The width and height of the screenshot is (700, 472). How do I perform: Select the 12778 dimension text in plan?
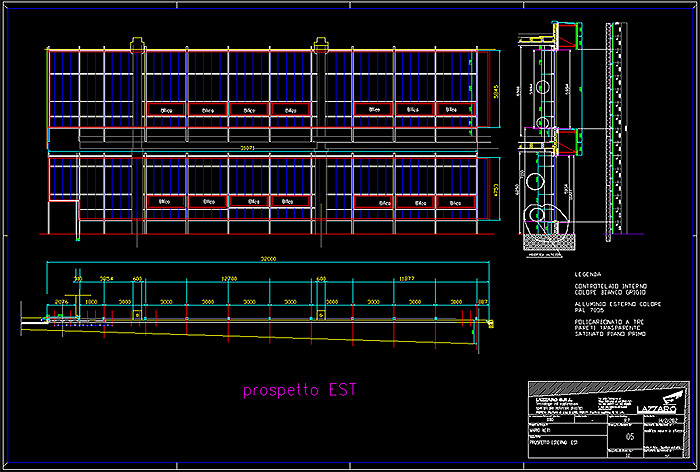[x=229, y=279]
